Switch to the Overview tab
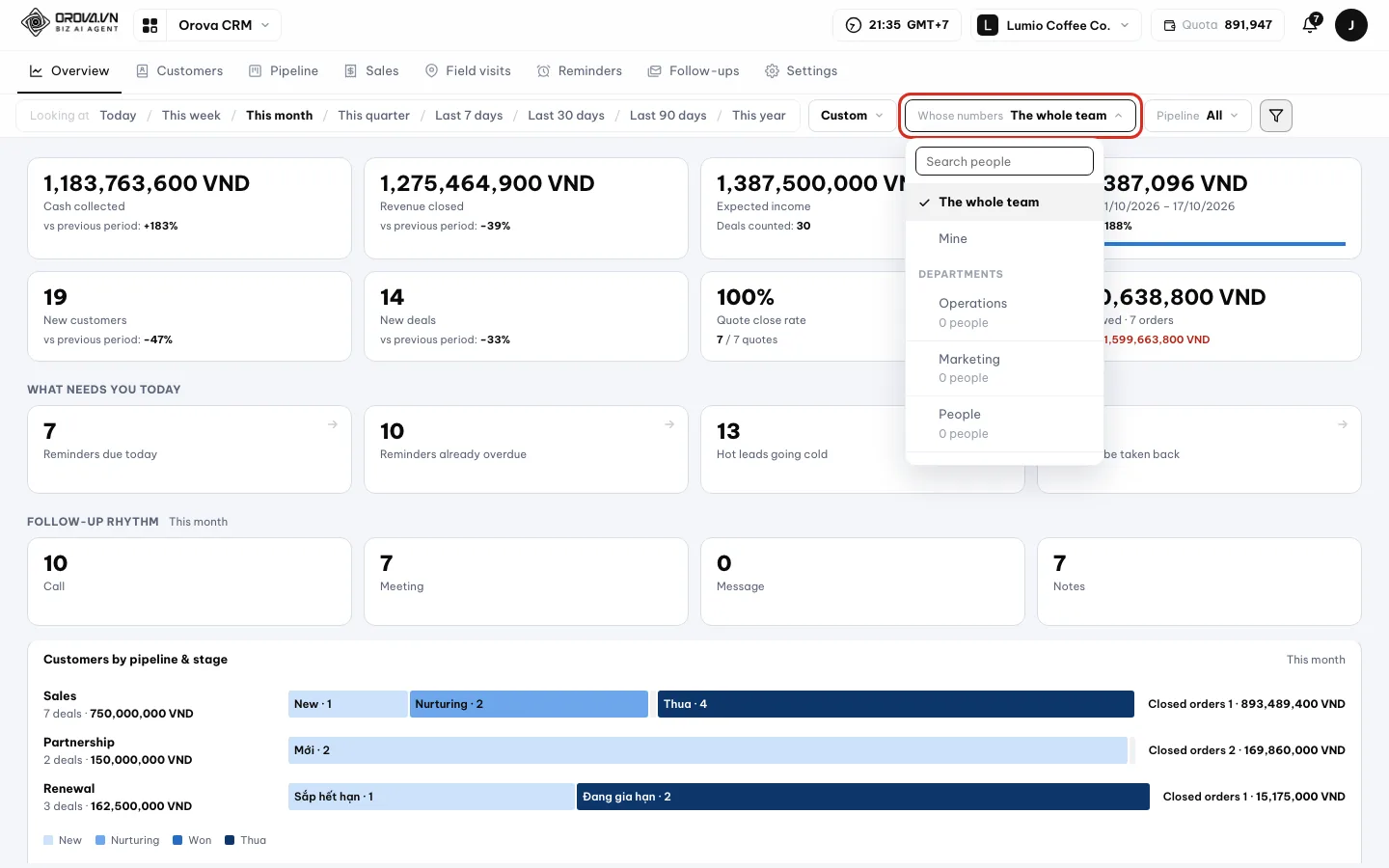The width and height of the screenshot is (1389, 868). click(69, 71)
